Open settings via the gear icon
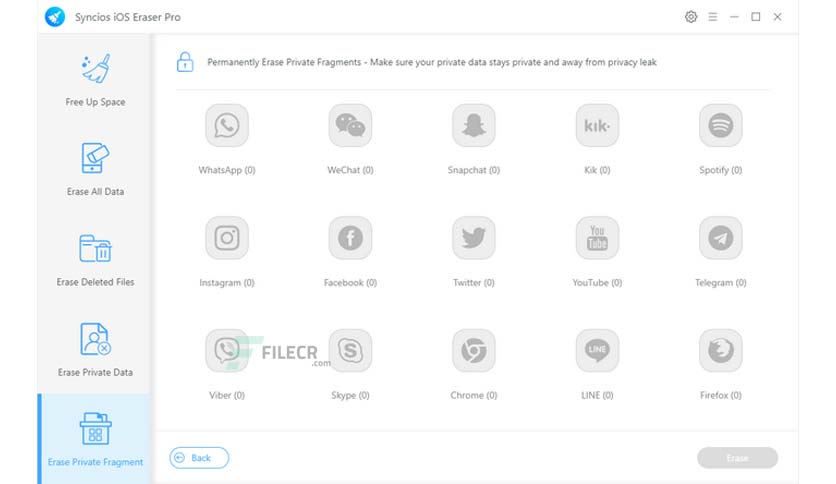836x484 pixels. tap(690, 17)
